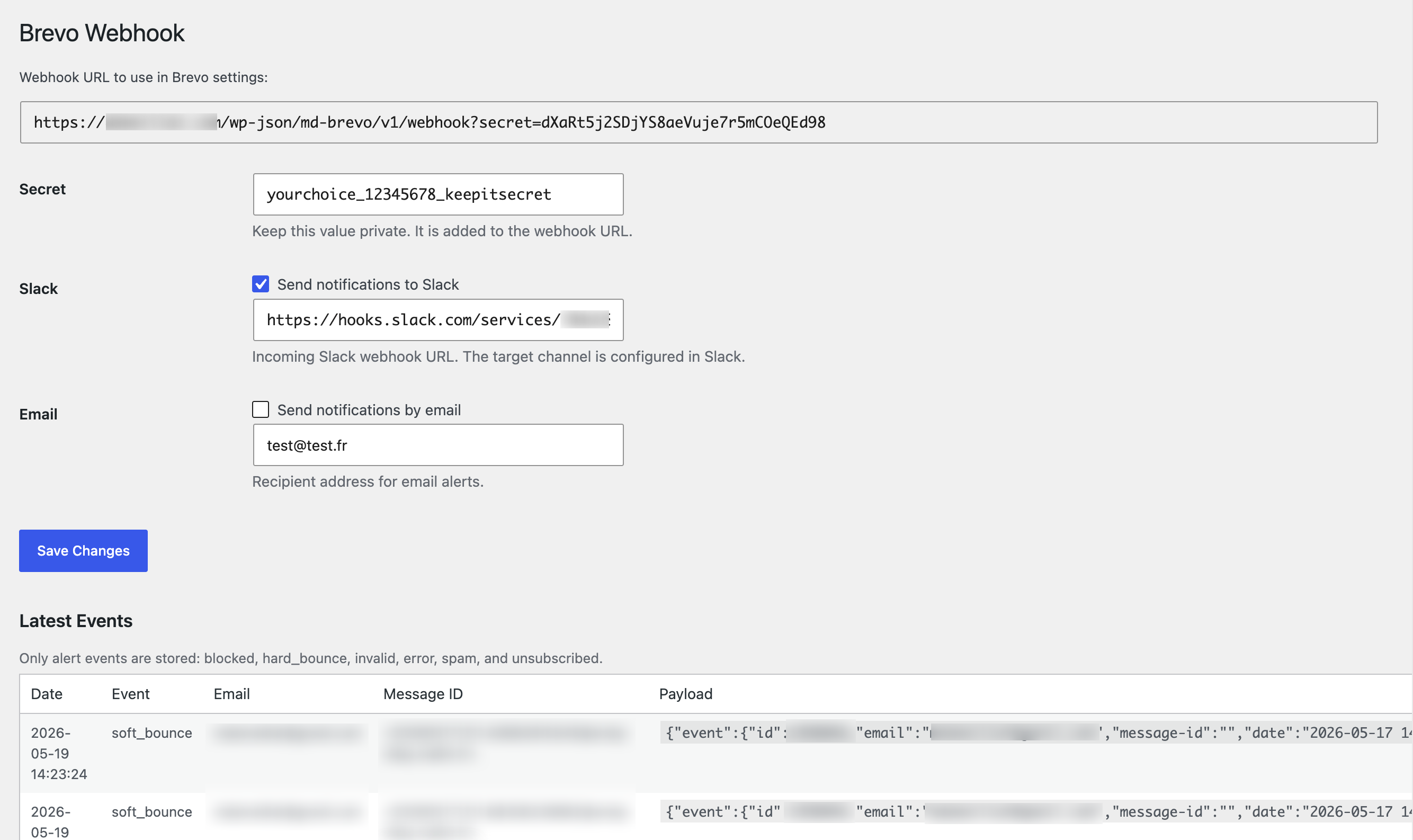Focus the Secret input field
The height and width of the screenshot is (840, 1413).
pyautogui.click(x=438, y=194)
